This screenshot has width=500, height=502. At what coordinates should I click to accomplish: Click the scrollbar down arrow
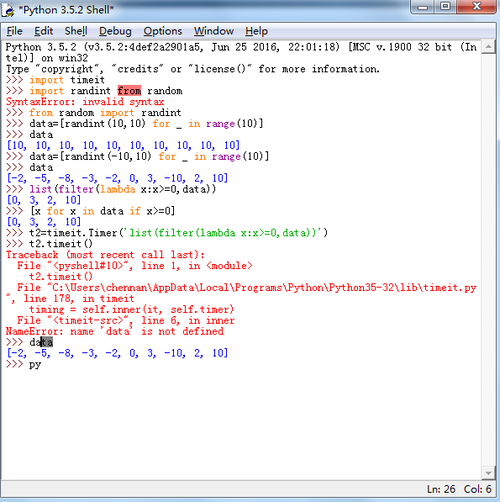coord(488,473)
